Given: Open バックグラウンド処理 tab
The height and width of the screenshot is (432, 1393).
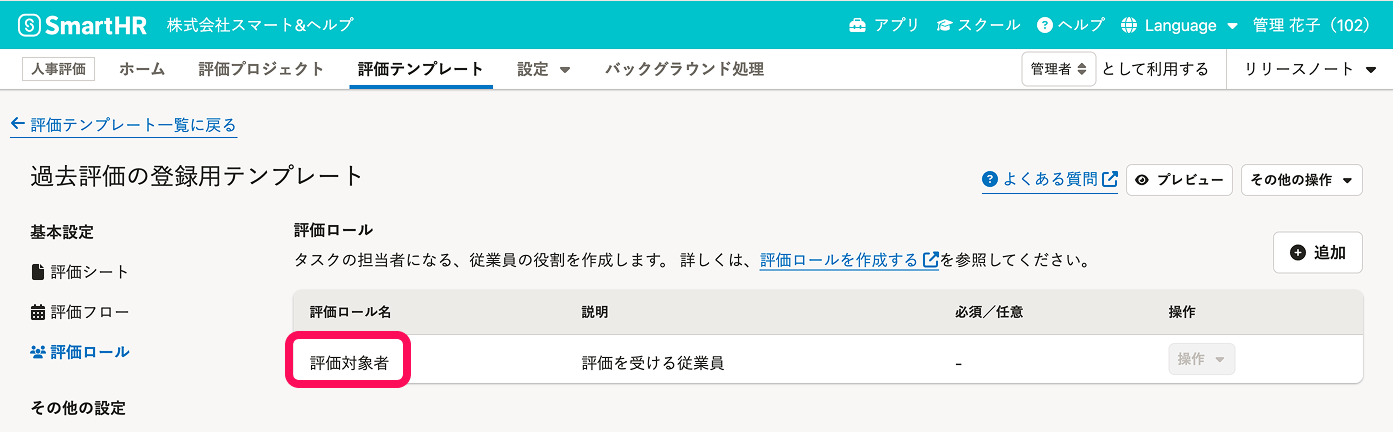Looking at the screenshot, I should pos(684,69).
